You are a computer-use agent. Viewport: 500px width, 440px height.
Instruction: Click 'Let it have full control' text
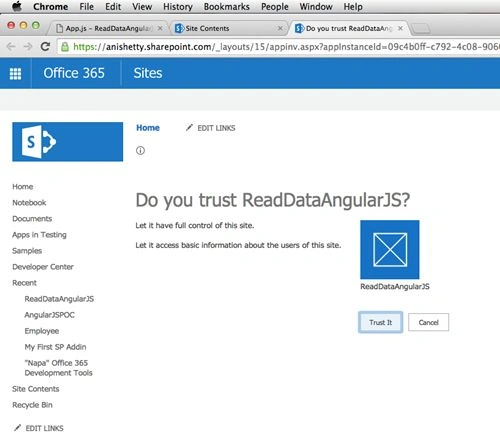tap(195, 226)
